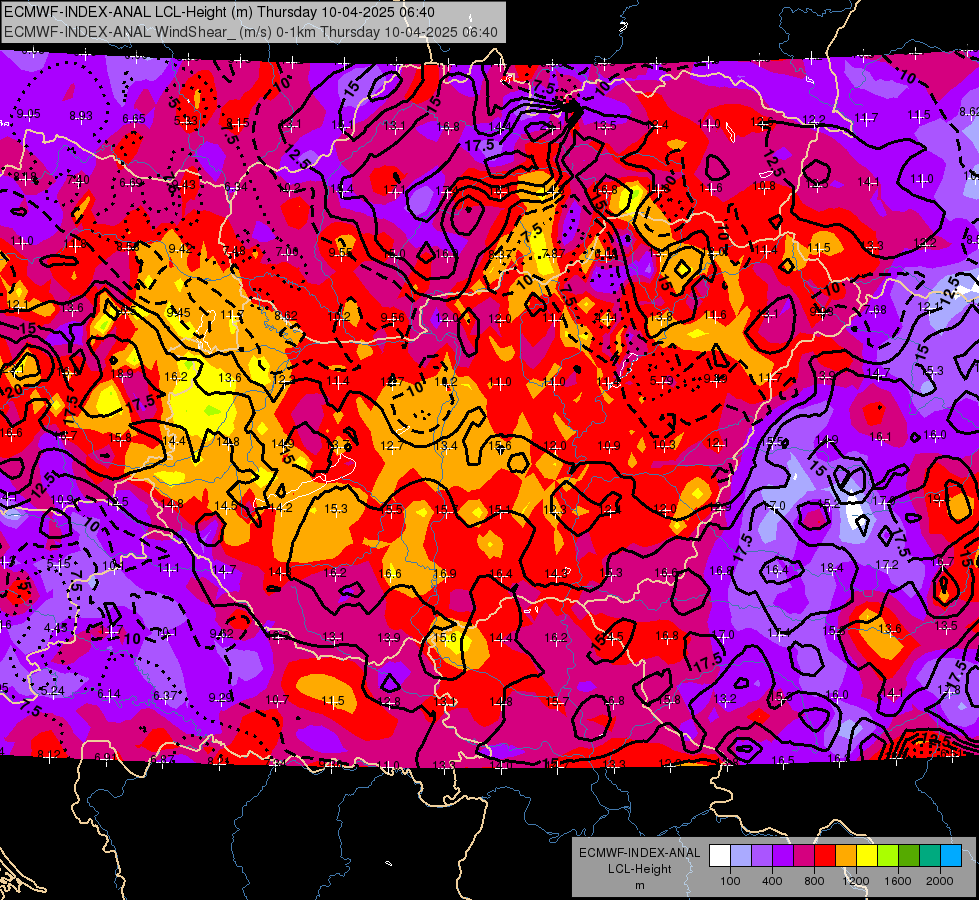
Task: Click the 2000 label under legend
Action: (x=940, y=881)
